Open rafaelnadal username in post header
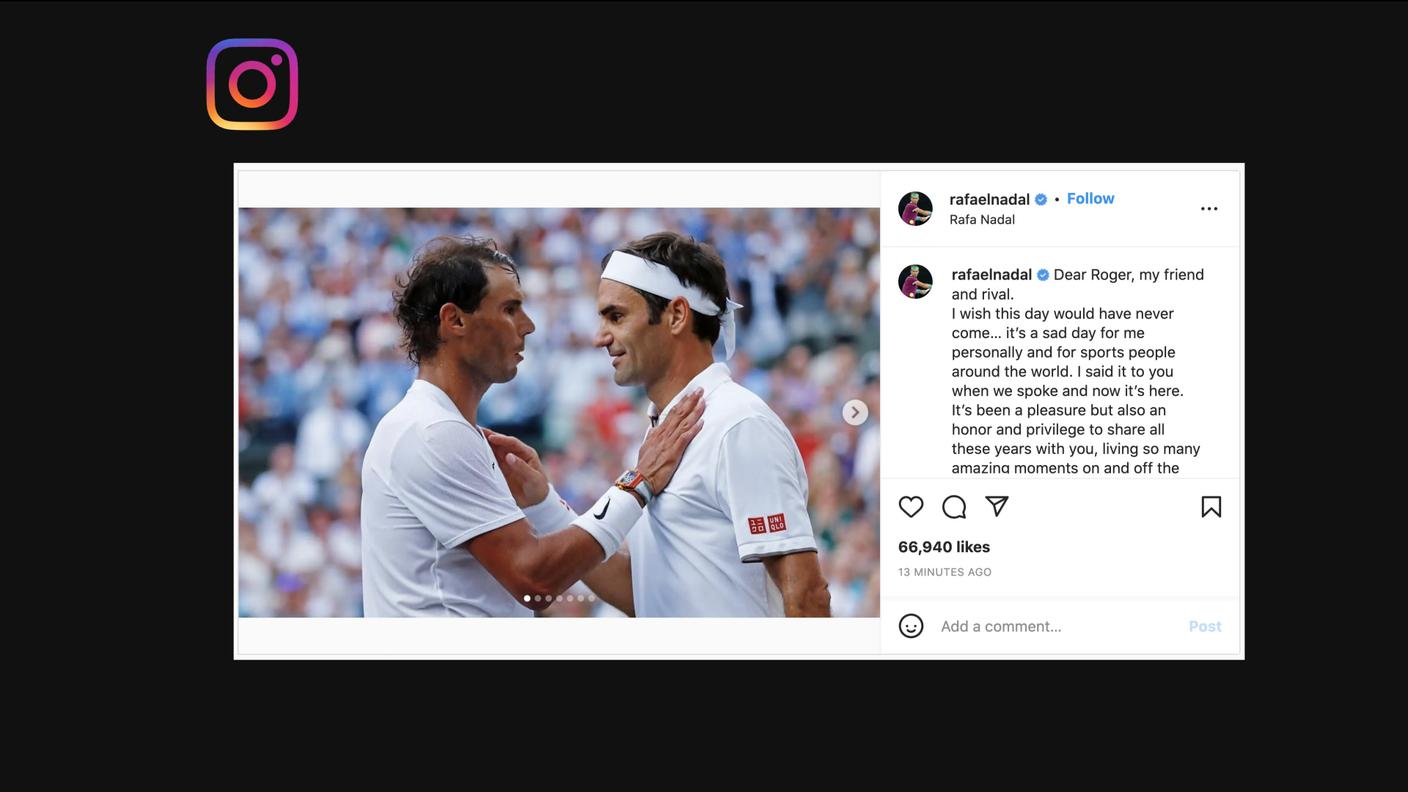This screenshot has height=792, width=1408. (x=989, y=199)
